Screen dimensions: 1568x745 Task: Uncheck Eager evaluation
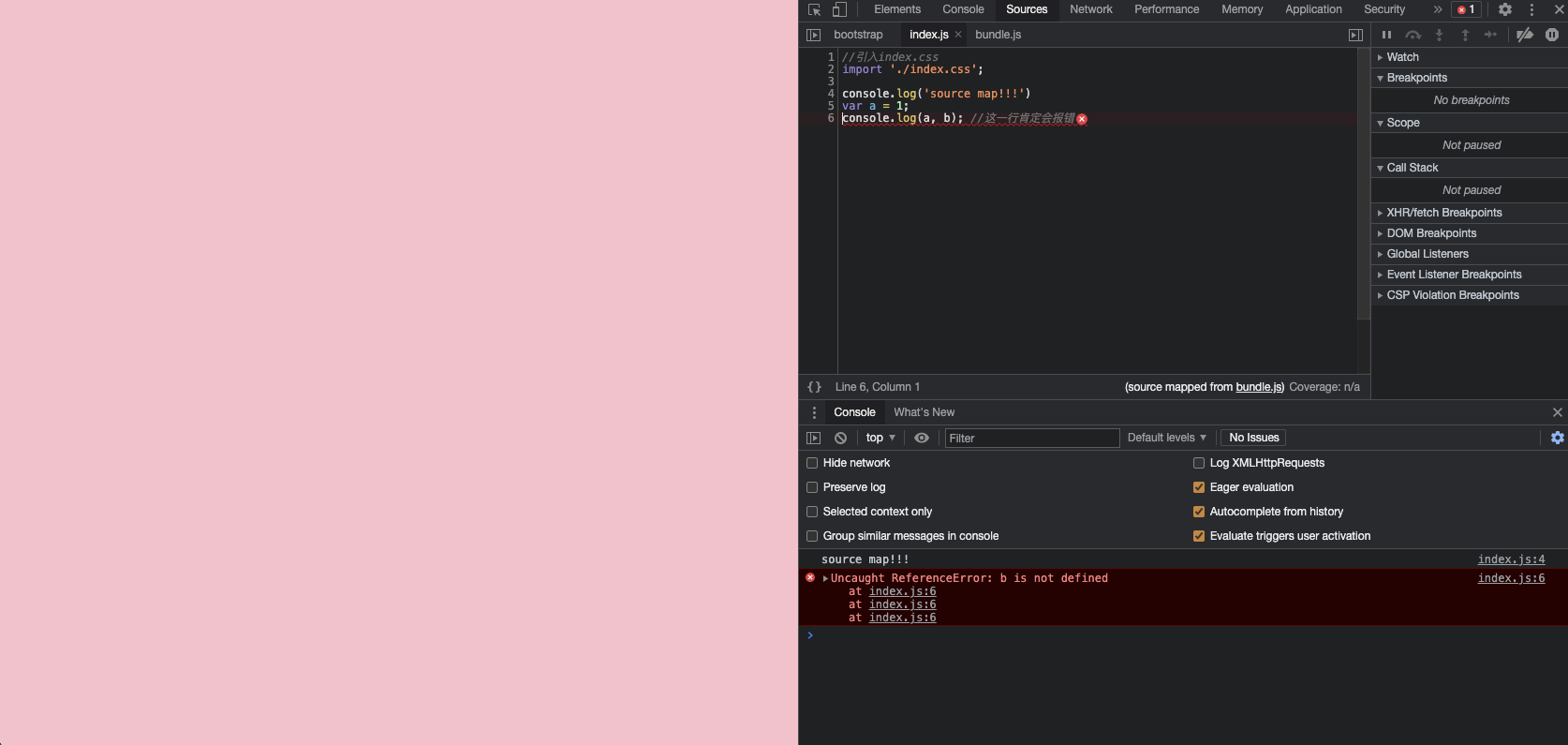click(x=1199, y=487)
